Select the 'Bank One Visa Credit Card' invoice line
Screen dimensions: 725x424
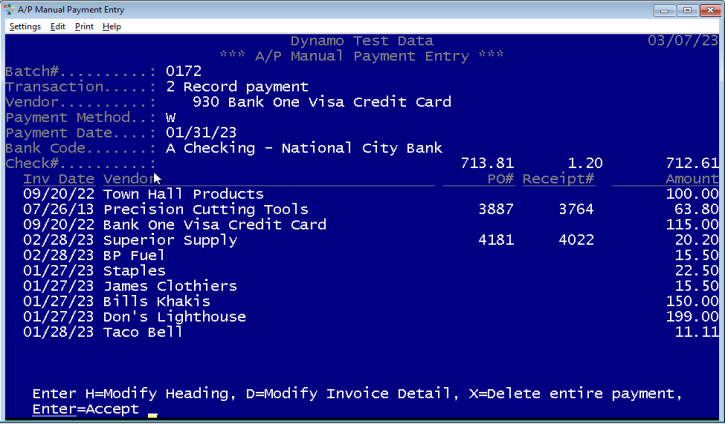click(x=371, y=225)
